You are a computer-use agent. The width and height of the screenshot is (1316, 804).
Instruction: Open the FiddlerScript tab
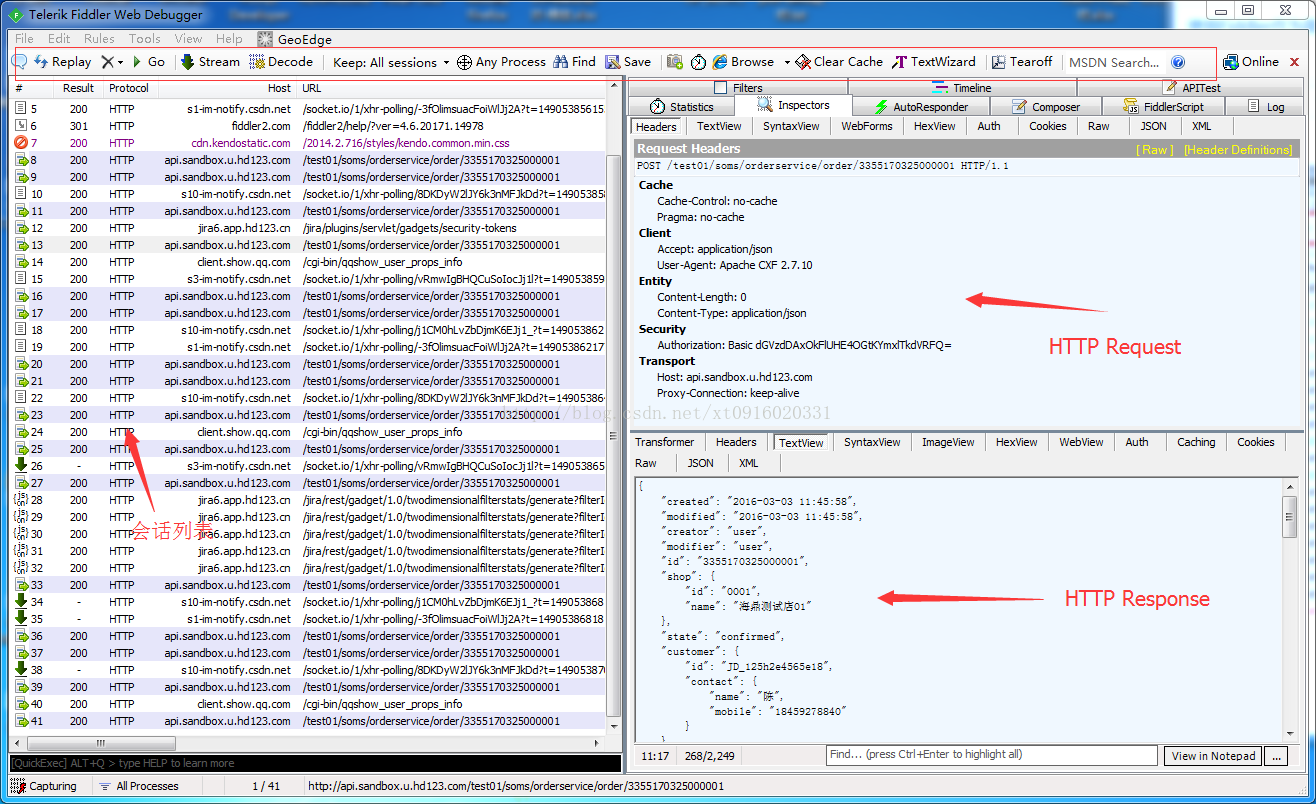pyautogui.click(x=1163, y=107)
